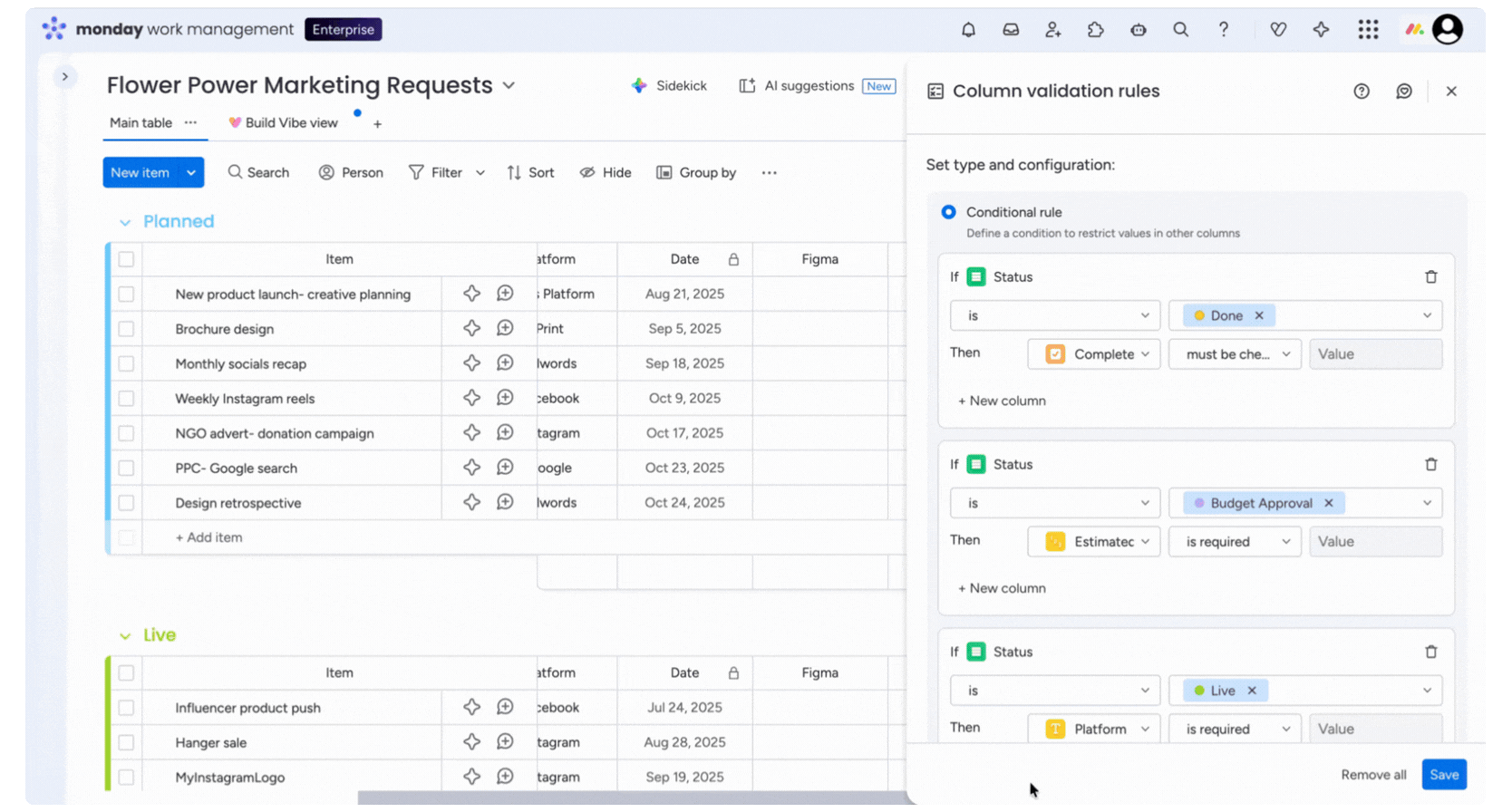The height and width of the screenshot is (812, 1512).
Task: Click the invite members icon
Action: [x=1052, y=30]
